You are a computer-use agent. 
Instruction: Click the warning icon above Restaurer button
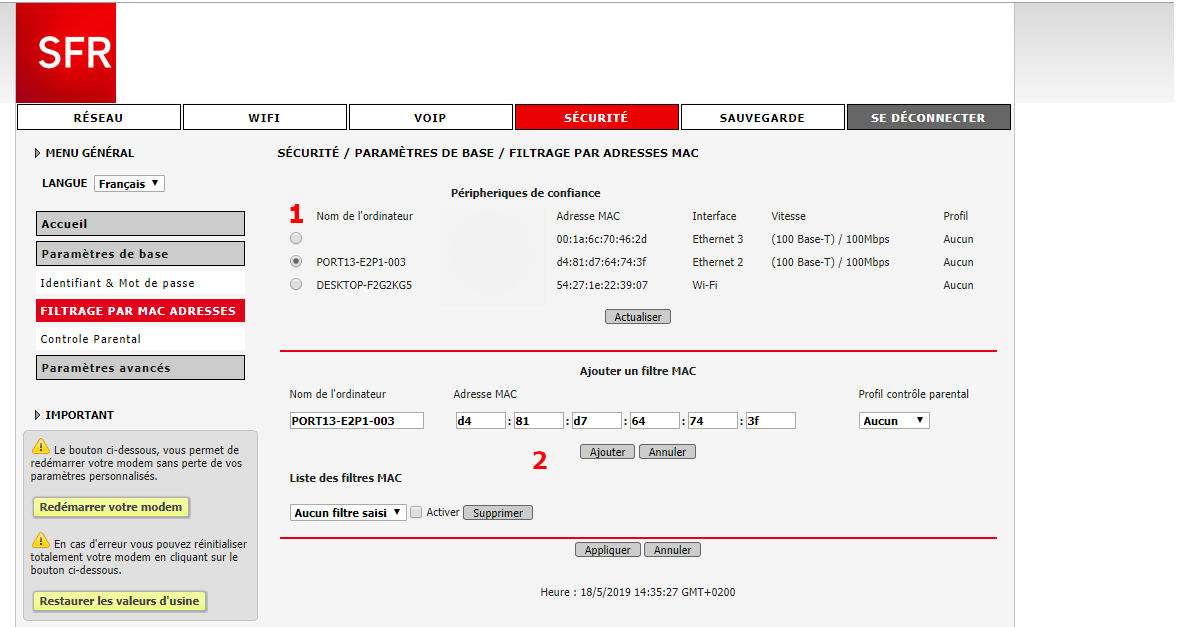(x=41, y=540)
